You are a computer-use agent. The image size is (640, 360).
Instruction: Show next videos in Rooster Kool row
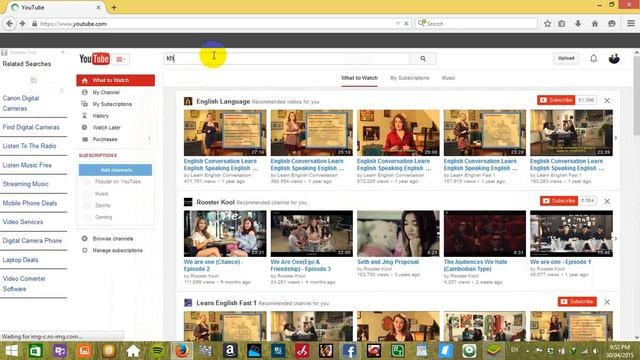point(616,238)
